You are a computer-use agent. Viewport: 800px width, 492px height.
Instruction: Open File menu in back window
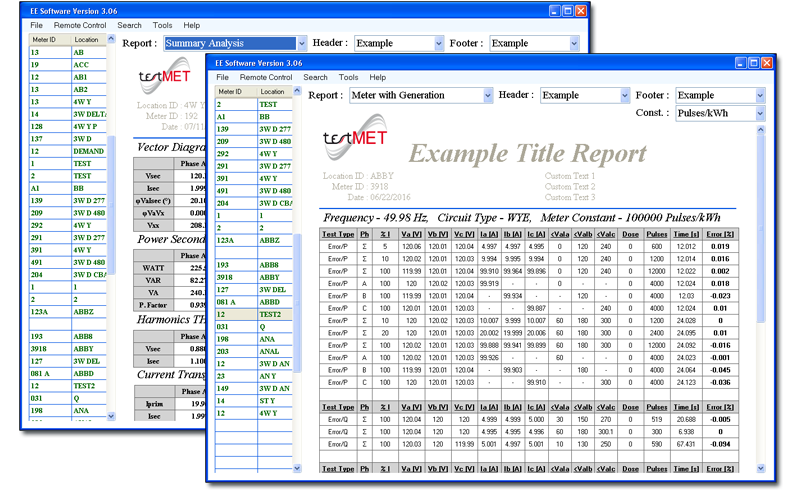tap(36, 25)
